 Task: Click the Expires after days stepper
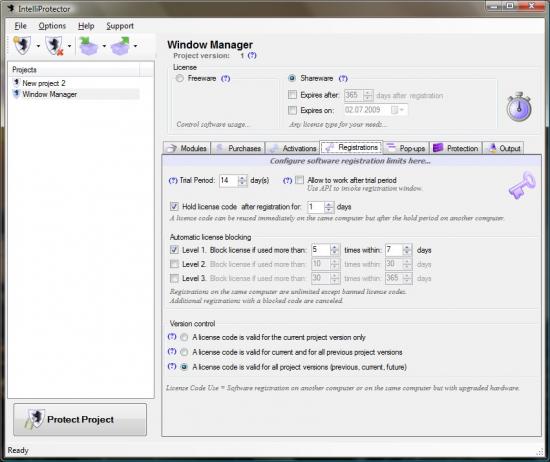coord(368,95)
